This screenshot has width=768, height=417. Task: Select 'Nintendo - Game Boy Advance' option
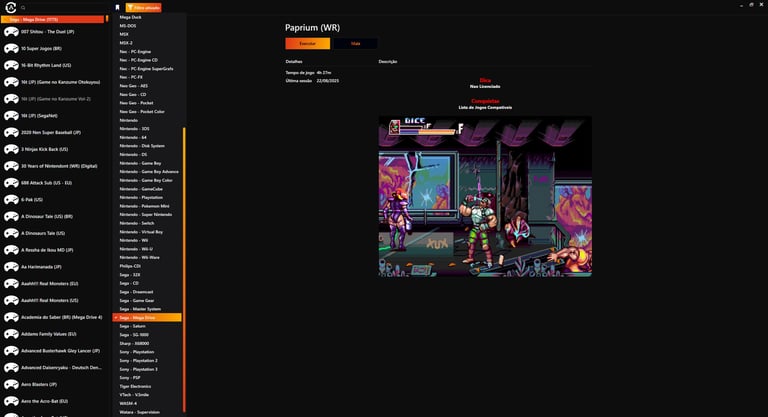[x=147, y=172]
